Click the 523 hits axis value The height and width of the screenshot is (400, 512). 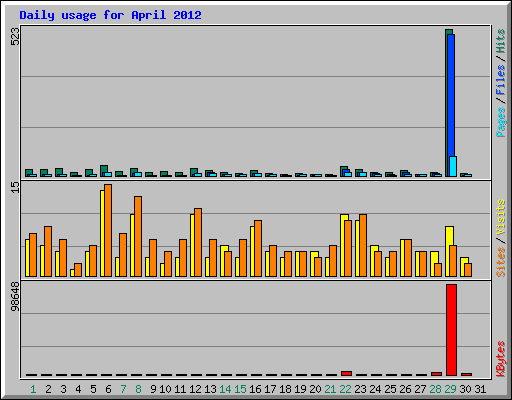[15, 36]
